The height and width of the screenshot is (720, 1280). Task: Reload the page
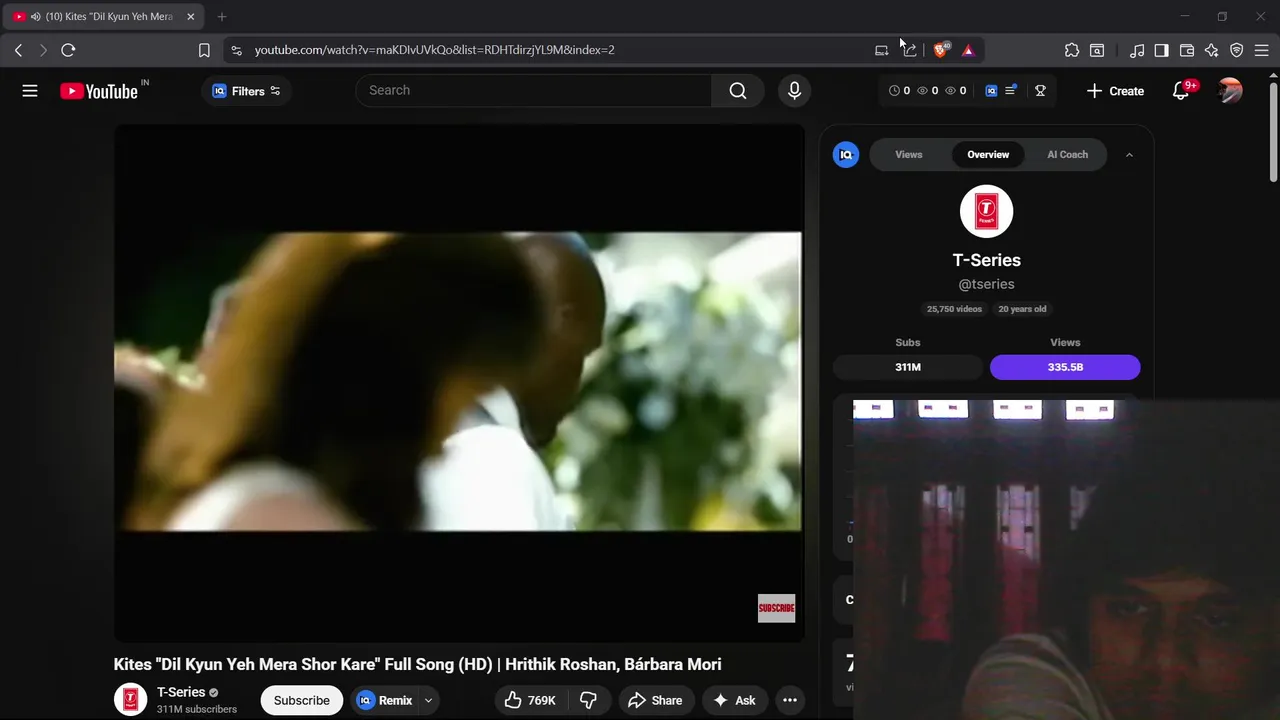pyautogui.click(x=68, y=50)
